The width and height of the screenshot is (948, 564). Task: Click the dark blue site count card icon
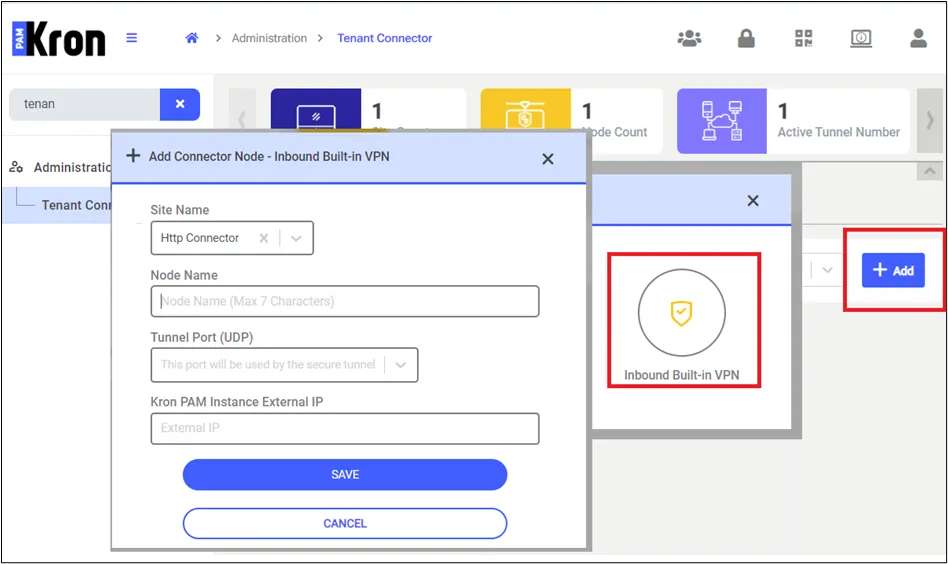[316, 109]
